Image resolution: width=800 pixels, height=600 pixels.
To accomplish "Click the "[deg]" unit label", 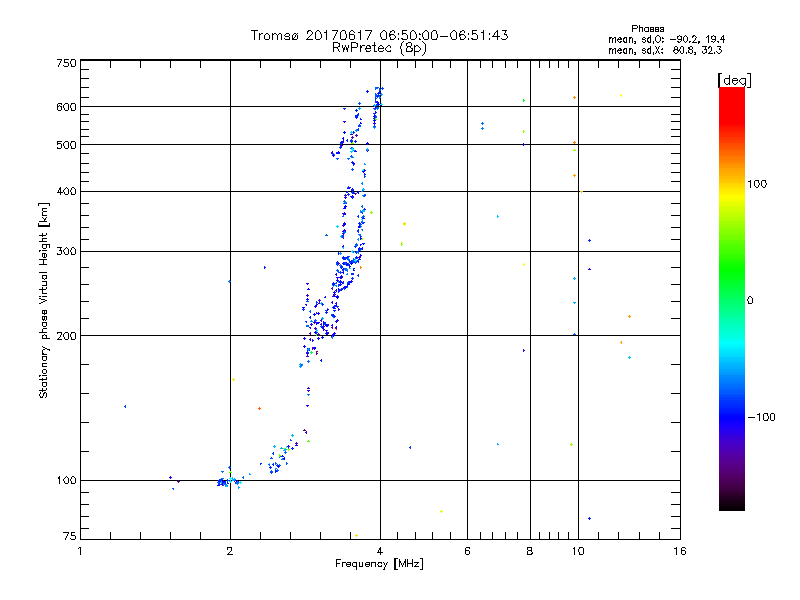I will point(734,80).
